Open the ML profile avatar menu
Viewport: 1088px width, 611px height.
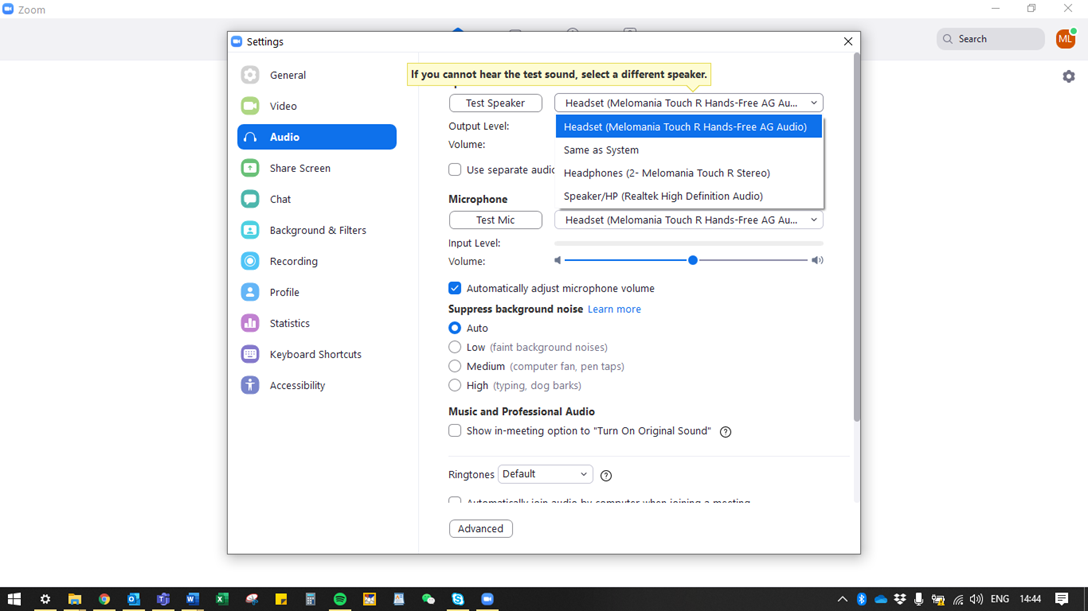[1065, 39]
